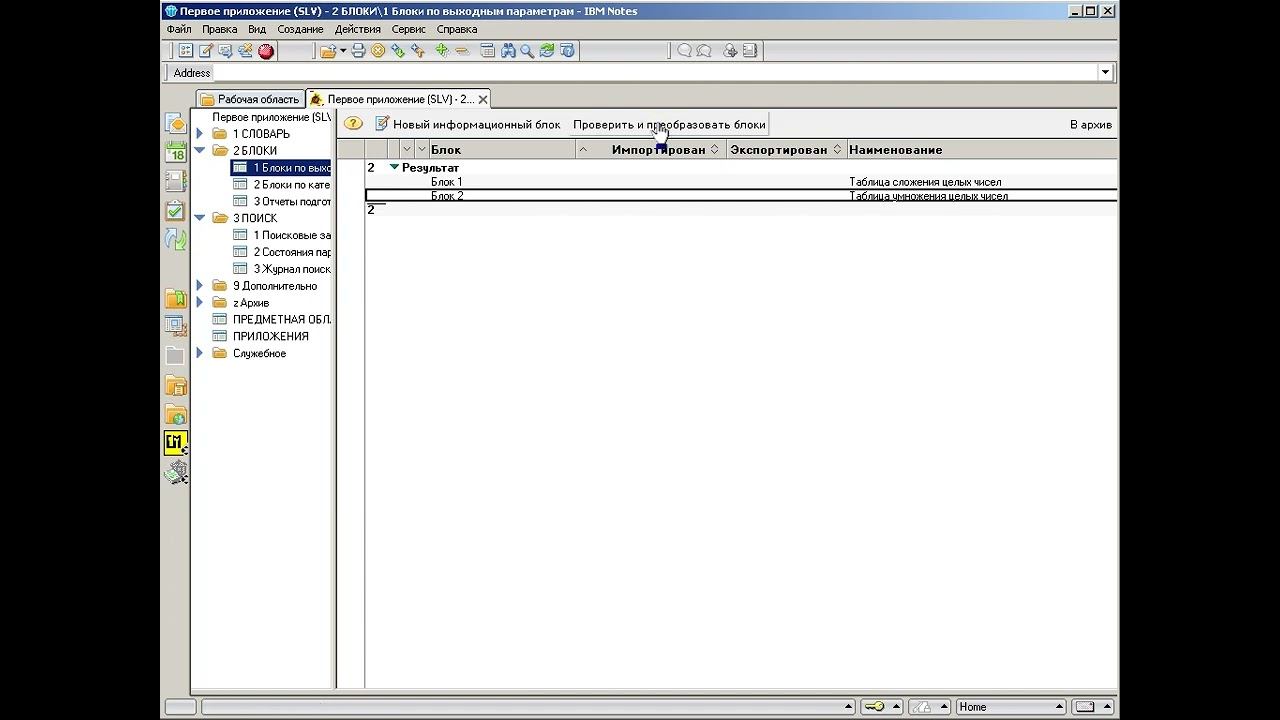The image size is (1280, 720).
Task: Open the Replication bookmark icon
Action: click(x=175, y=239)
